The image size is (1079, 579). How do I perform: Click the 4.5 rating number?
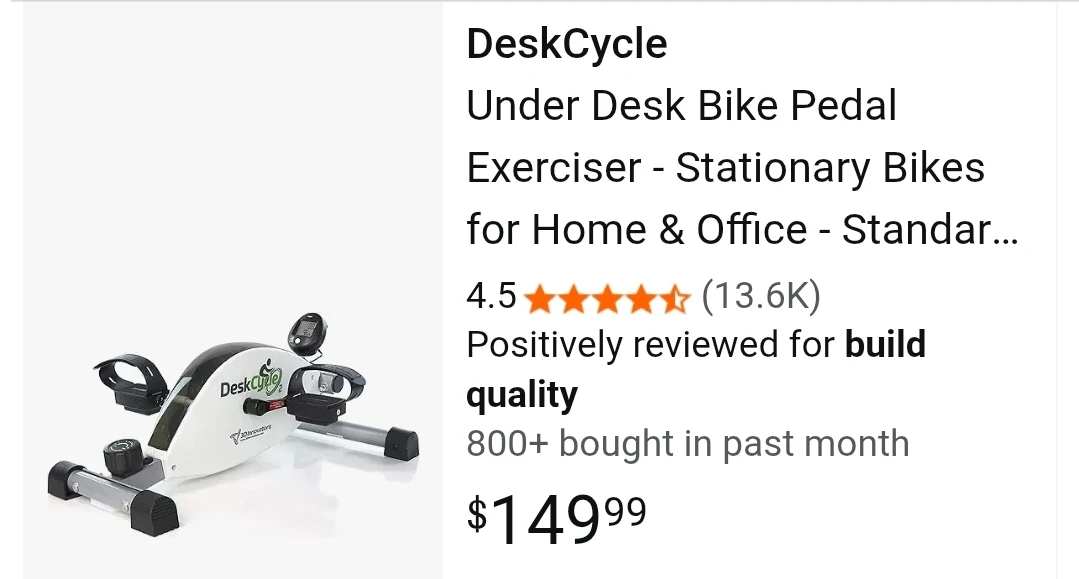click(x=491, y=296)
